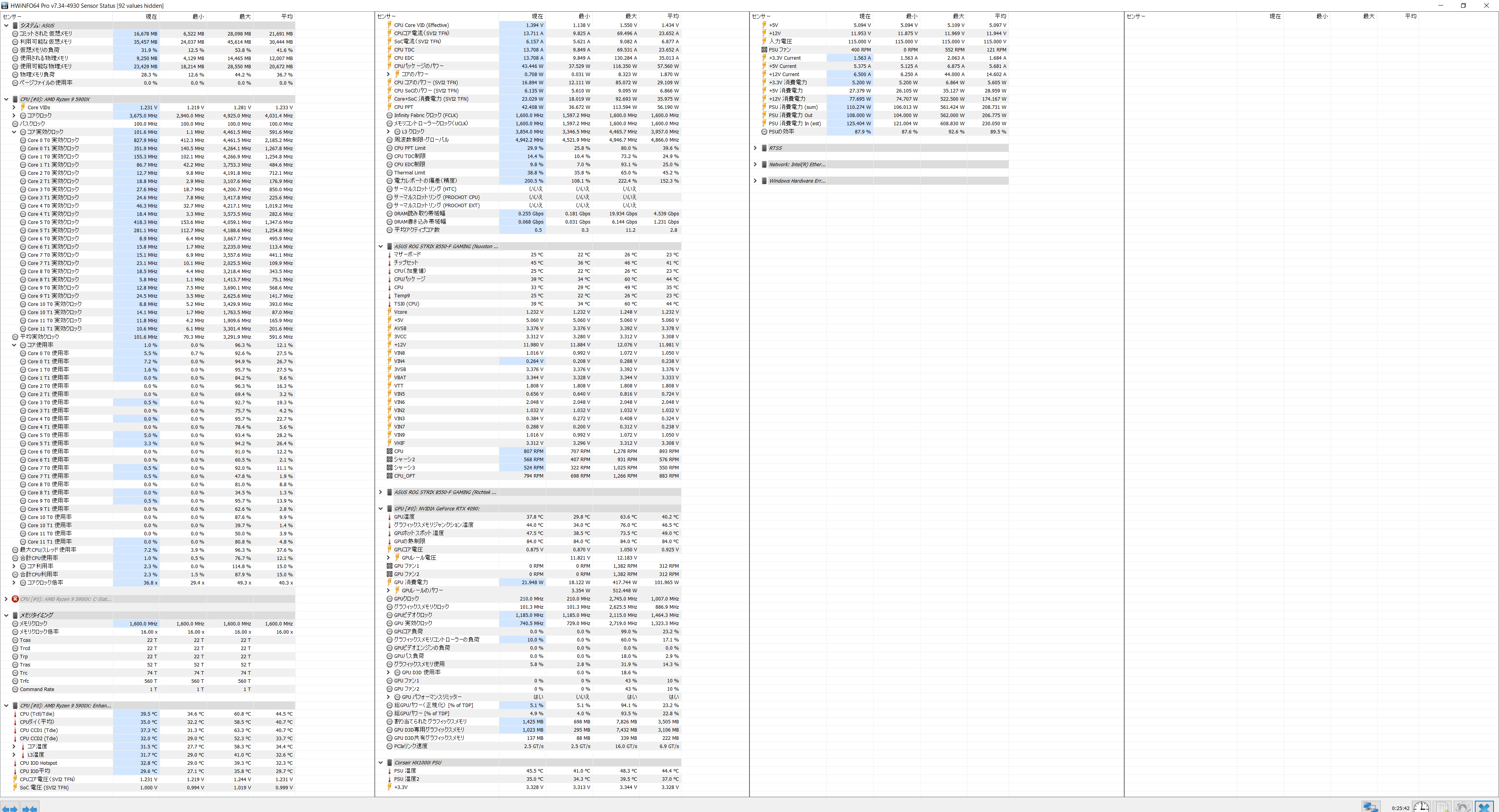
Task: Collapse the コア使用率 tree node
Action: point(14,345)
